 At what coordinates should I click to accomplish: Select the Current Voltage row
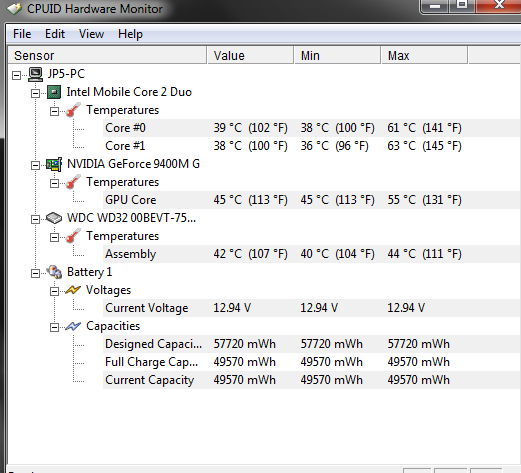pyautogui.click(x=312, y=308)
